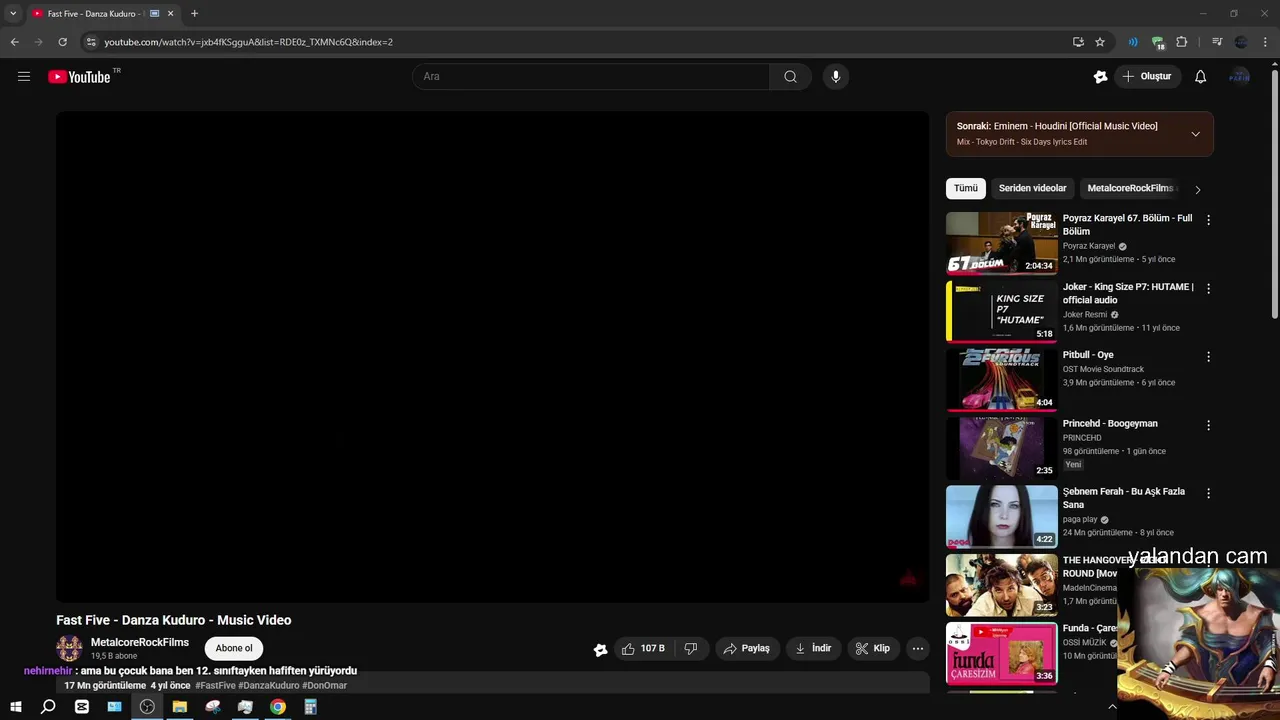Open the YouTube hamburger guide menu
Screen dimensions: 1280x720
coord(24,76)
